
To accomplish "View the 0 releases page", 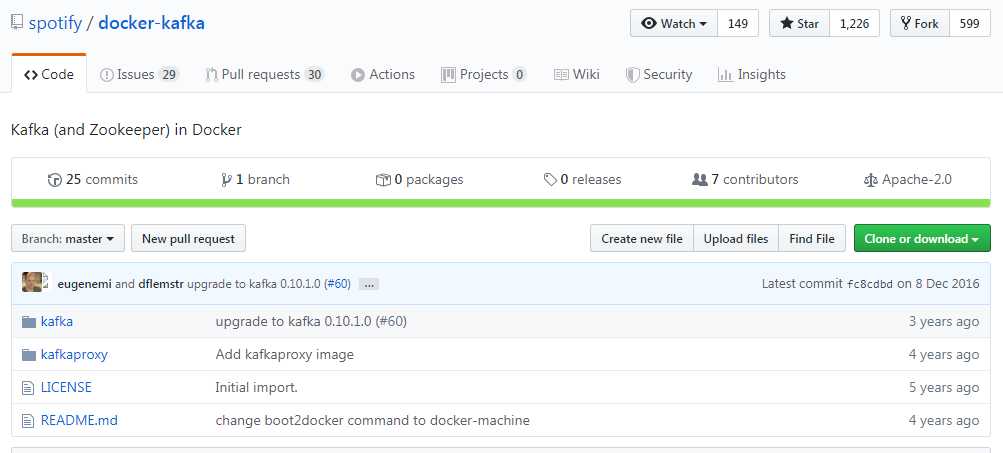I will (x=582, y=180).
